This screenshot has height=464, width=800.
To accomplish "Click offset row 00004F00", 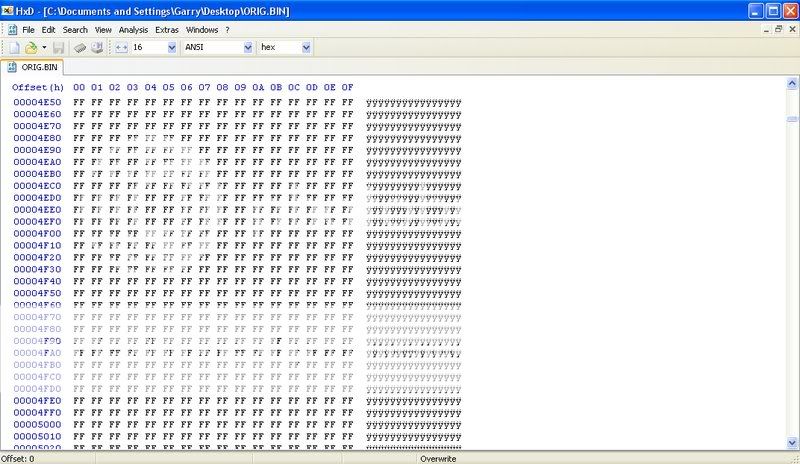I will (x=37, y=233).
